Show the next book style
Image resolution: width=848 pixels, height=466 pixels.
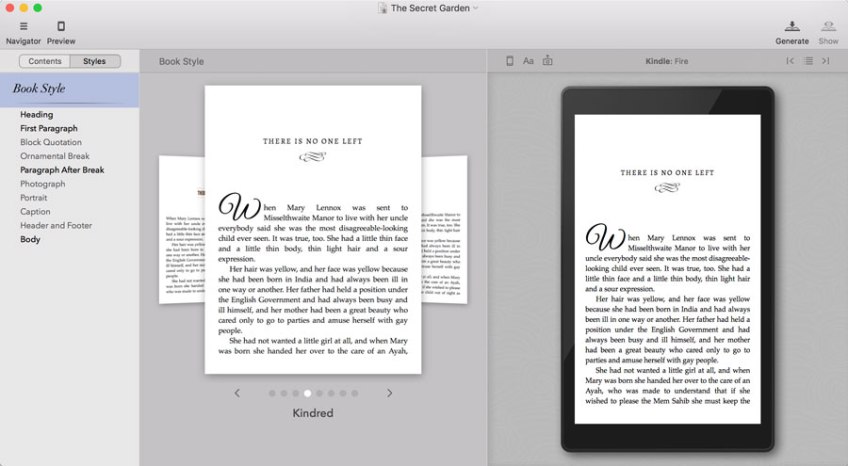pos(390,393)
